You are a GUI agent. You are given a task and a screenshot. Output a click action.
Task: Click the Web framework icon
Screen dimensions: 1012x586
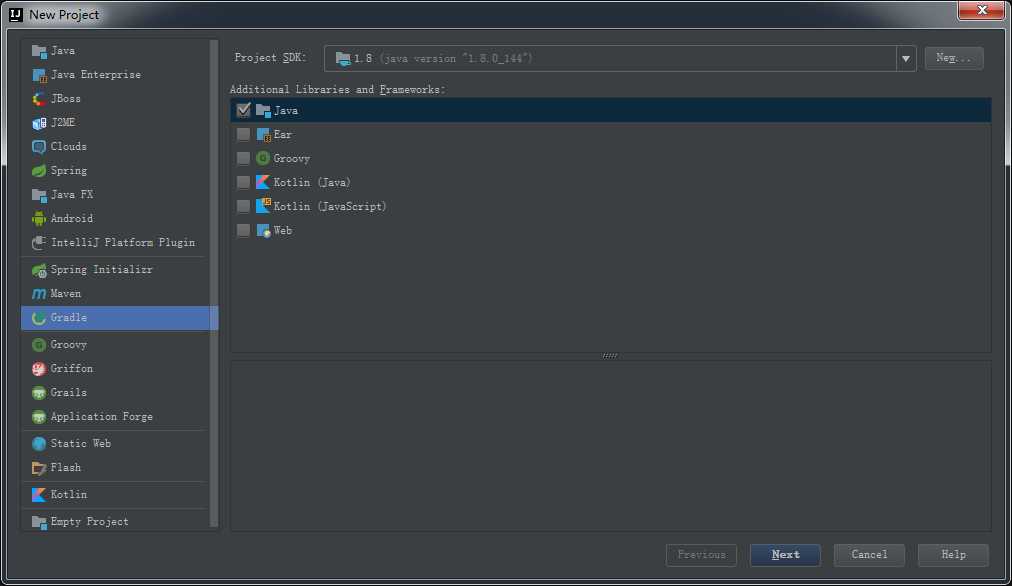pyautogui.click(x=263, y=230)
